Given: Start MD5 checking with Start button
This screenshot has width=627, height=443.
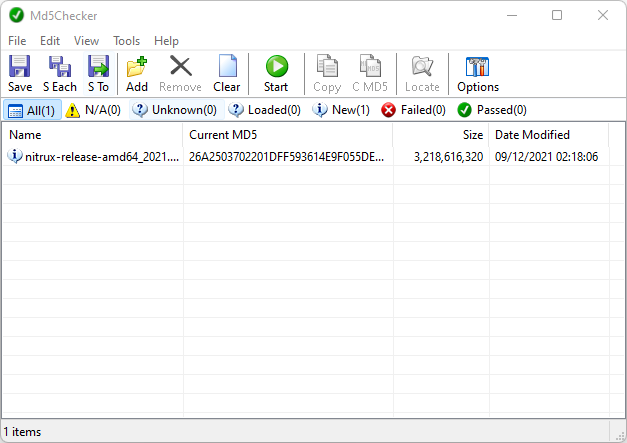Looking at the screenshot, I should coord(276,74).
